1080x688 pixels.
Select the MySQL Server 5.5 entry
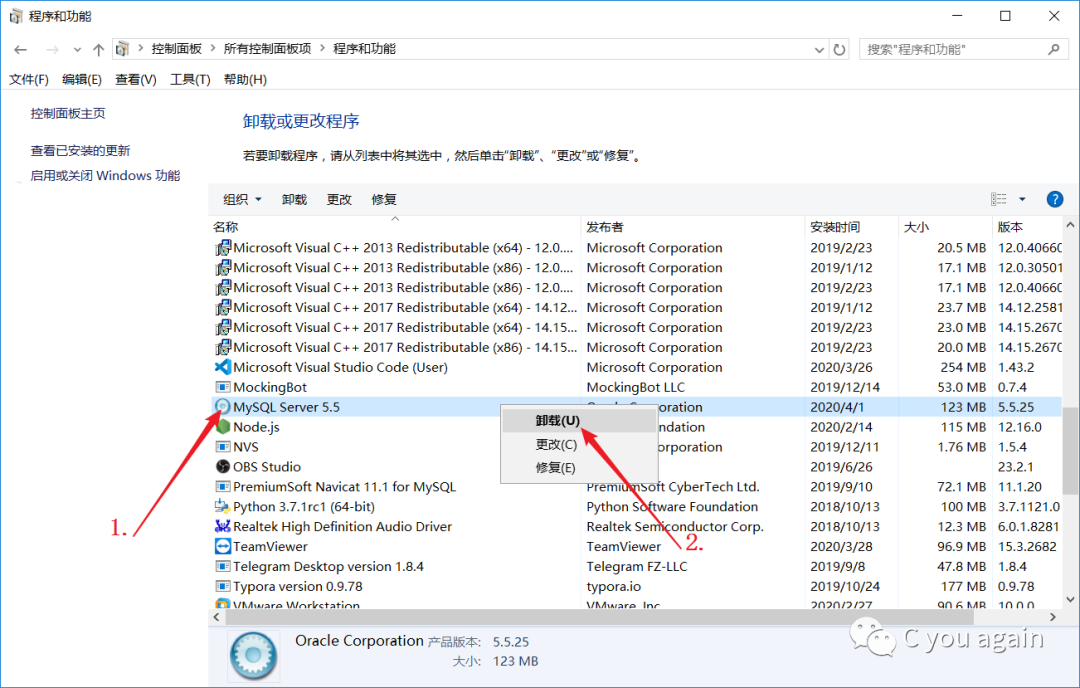(287, 407)
